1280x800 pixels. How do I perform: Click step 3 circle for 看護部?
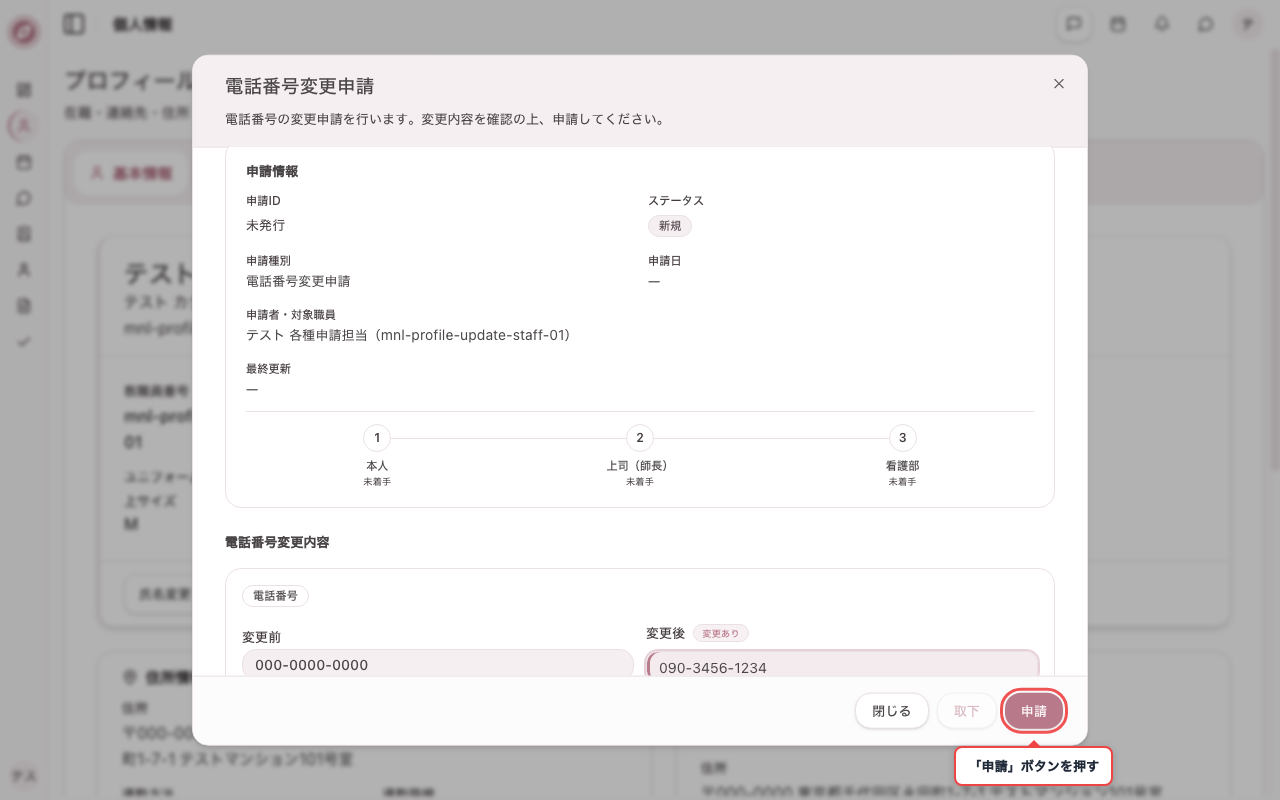(x=903, y=438)
